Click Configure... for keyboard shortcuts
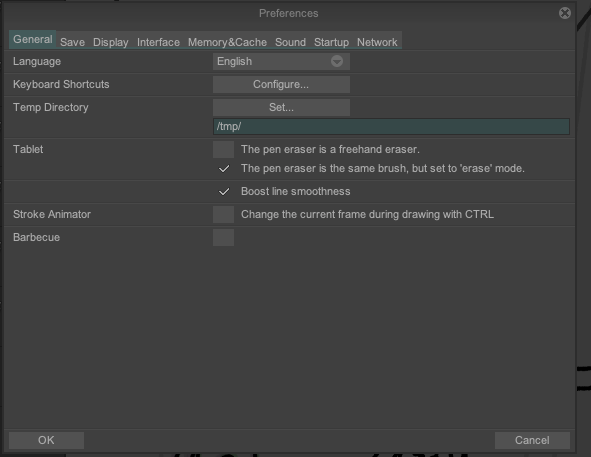Image resolution: width=591 pixels, height=457 pixels. coord(281,84)
